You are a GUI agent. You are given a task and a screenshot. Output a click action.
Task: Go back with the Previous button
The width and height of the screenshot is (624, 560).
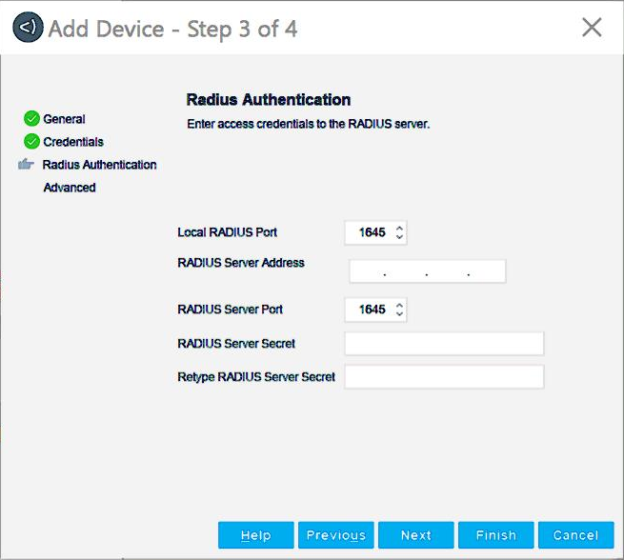click(x=336, y=535)
